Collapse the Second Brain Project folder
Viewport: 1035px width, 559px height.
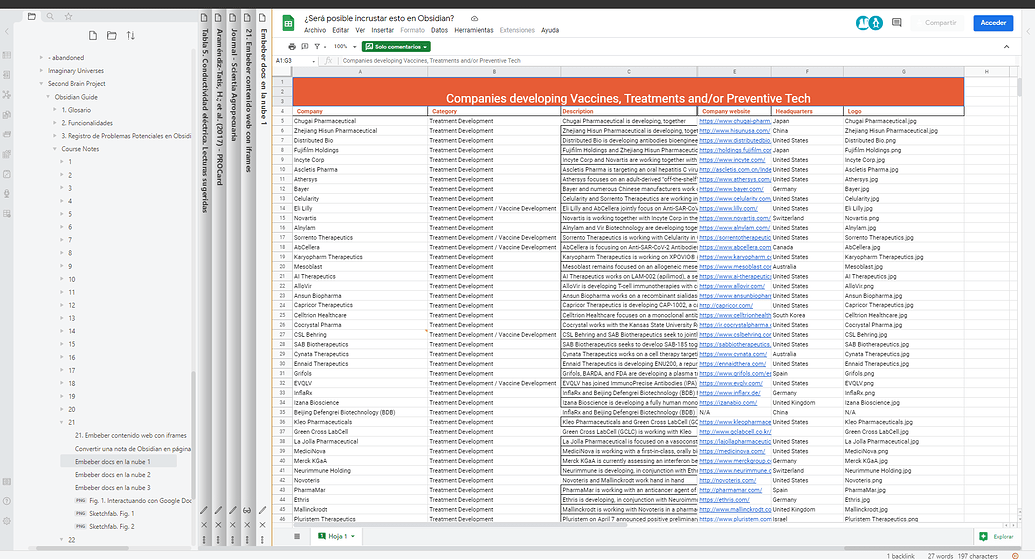[41, 84]
